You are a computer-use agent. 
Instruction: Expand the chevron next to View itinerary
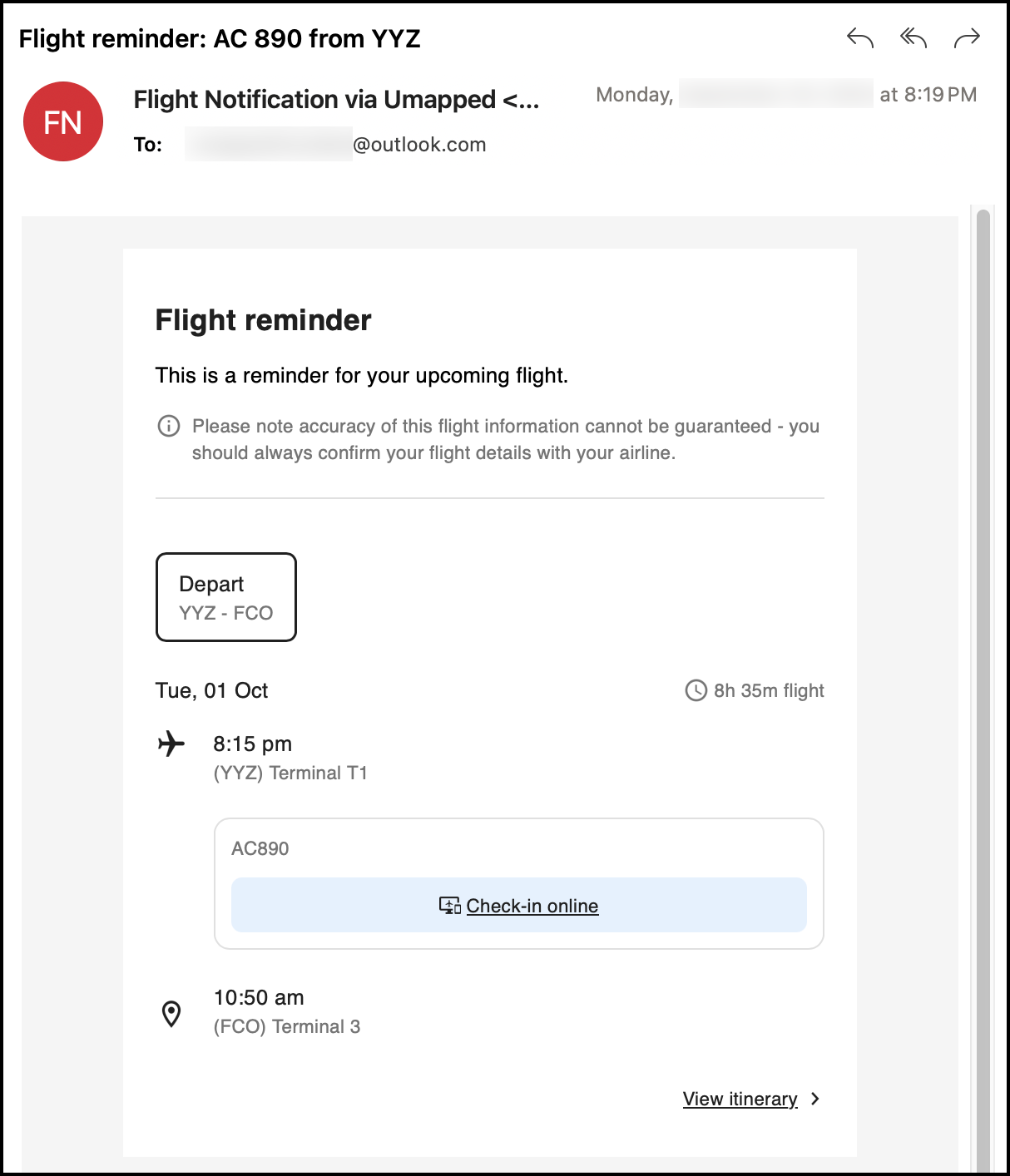pos(815,1099)
